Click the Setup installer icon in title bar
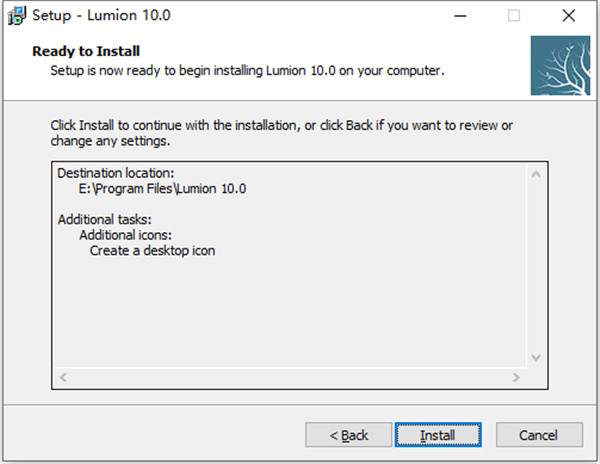Viewport: 600px width, 464px height. [x=15, y=16]
